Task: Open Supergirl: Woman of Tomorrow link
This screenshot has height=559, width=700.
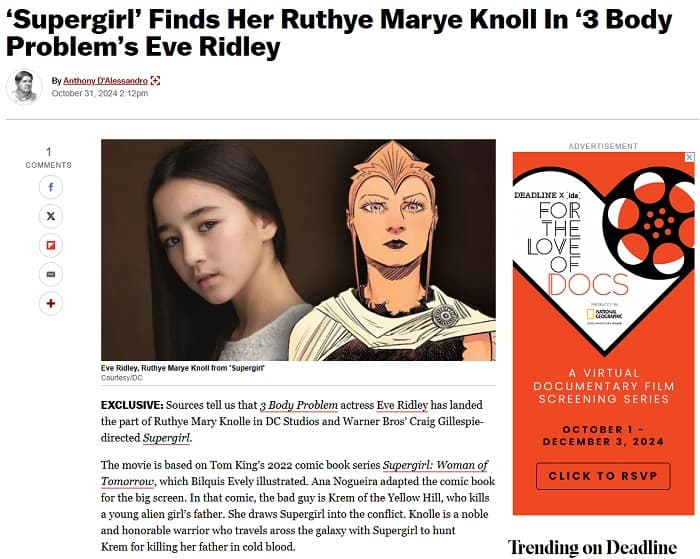Action: pyautogui.click(x=294, y=473)
